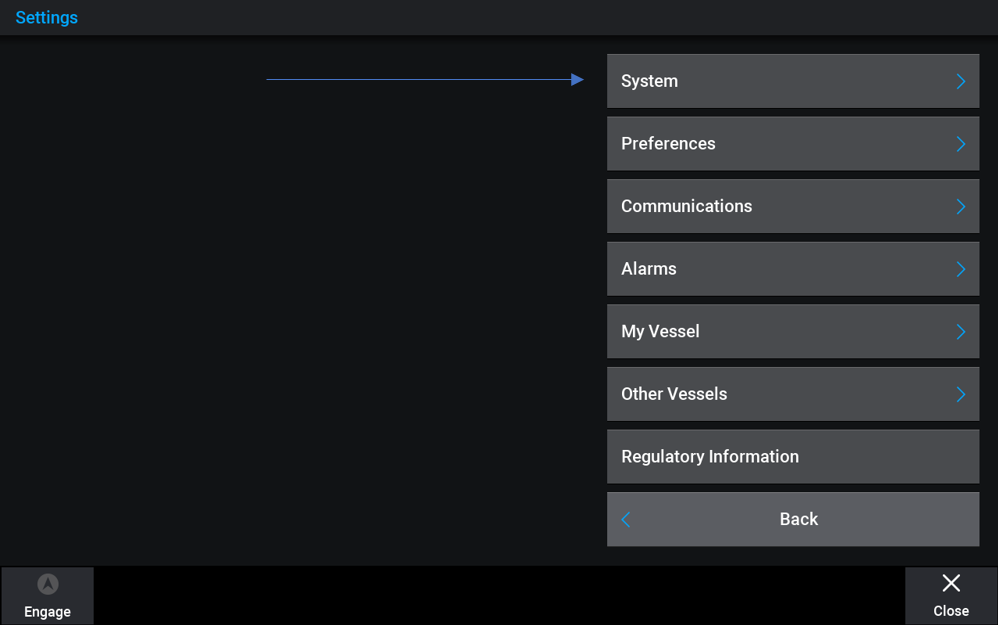
Task: Open the Alarms settings
Action: coord(793,269)
